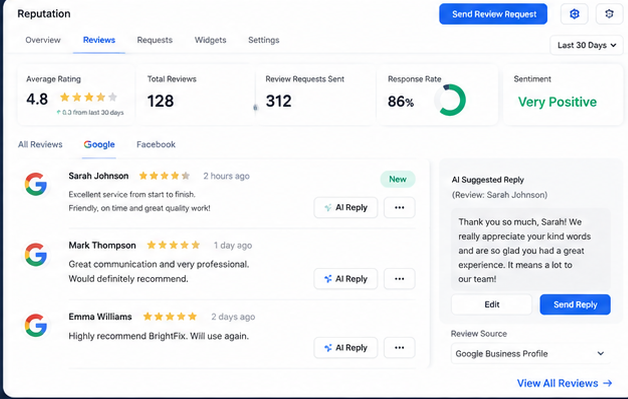Click Google logo beside Sarah Johnson review
The width and height of the screenshot is (628, 399).
(x=36, y=184)
